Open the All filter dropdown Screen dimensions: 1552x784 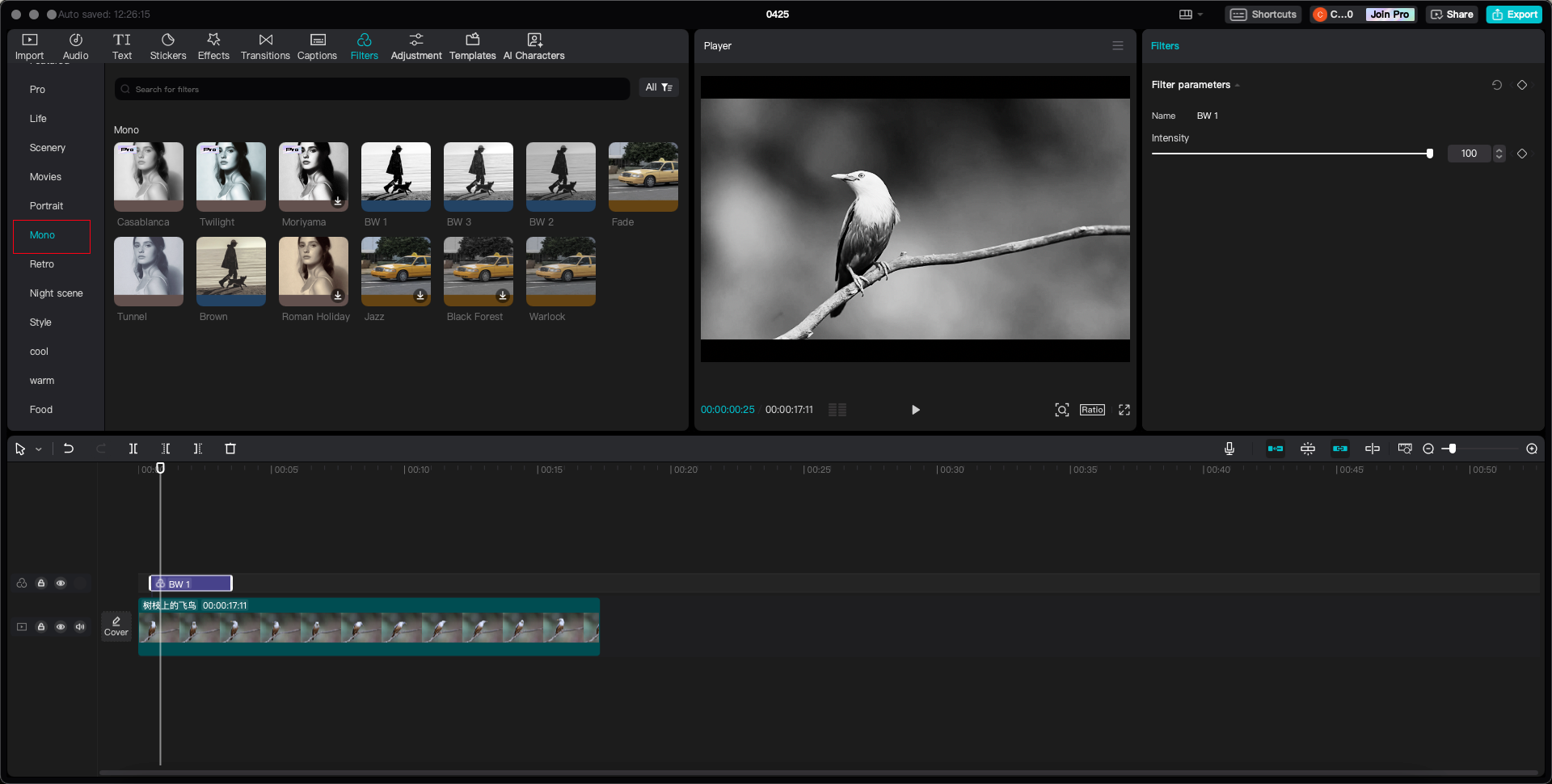(659, 87)
